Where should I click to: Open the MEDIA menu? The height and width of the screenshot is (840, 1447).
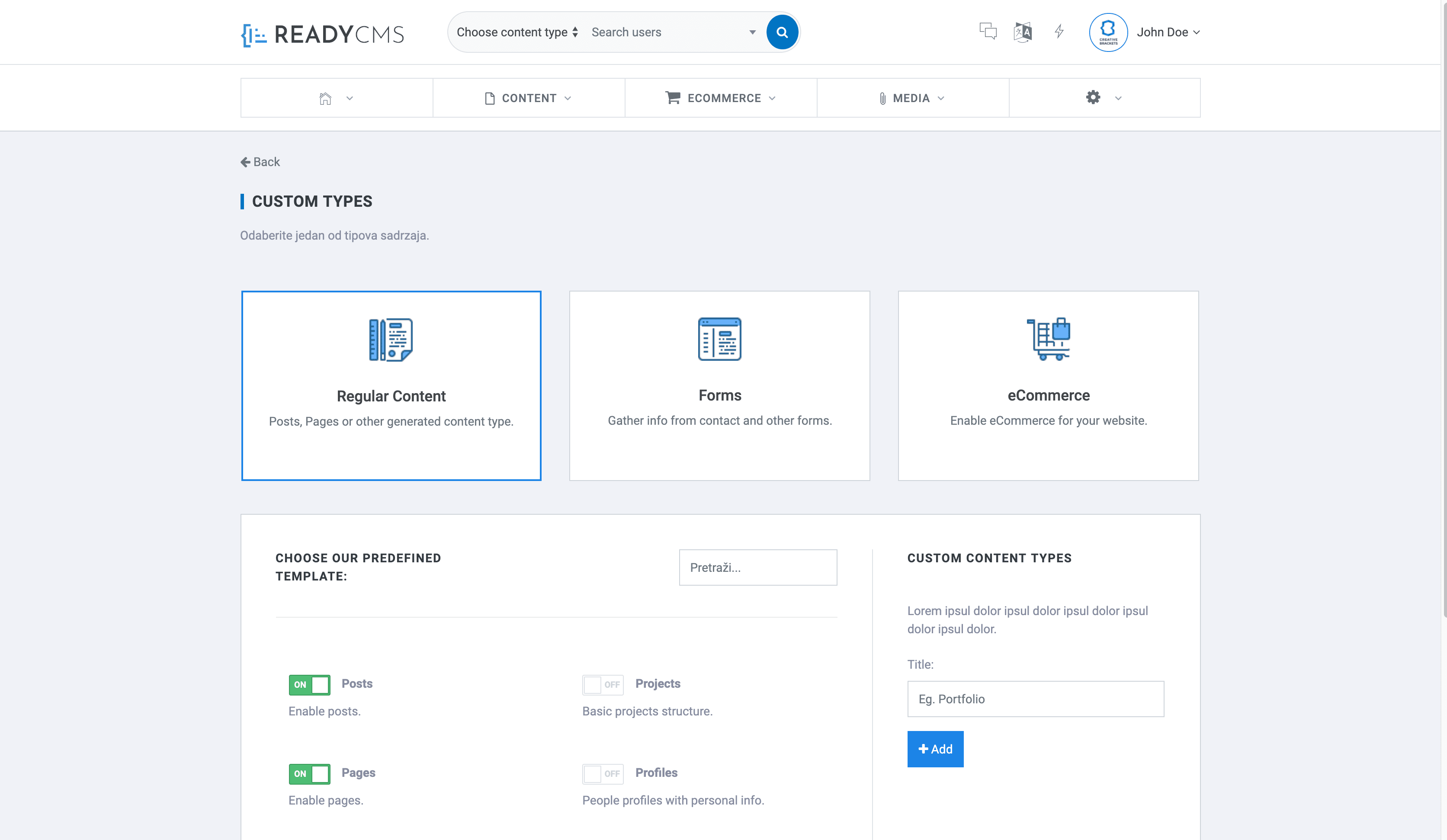(912, 98)
